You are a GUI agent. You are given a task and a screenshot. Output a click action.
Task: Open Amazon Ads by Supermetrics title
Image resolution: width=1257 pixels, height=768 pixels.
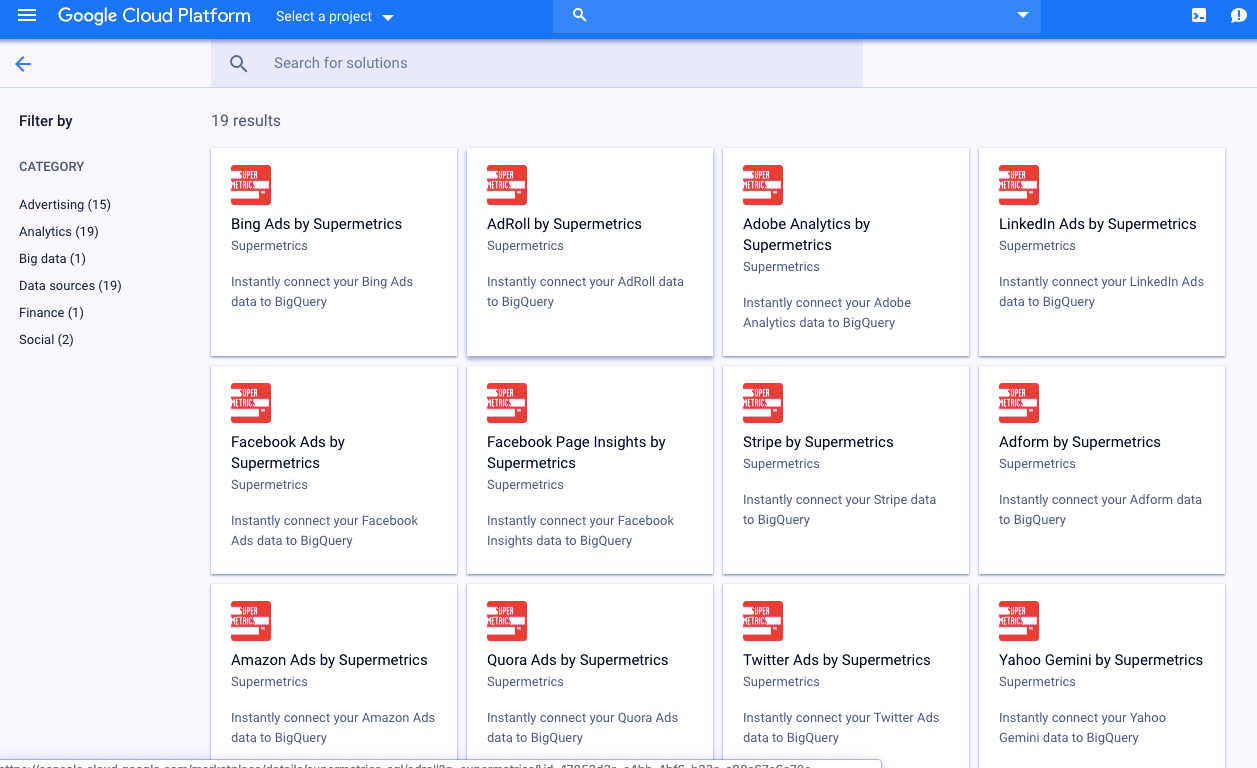tap(329, 660)
